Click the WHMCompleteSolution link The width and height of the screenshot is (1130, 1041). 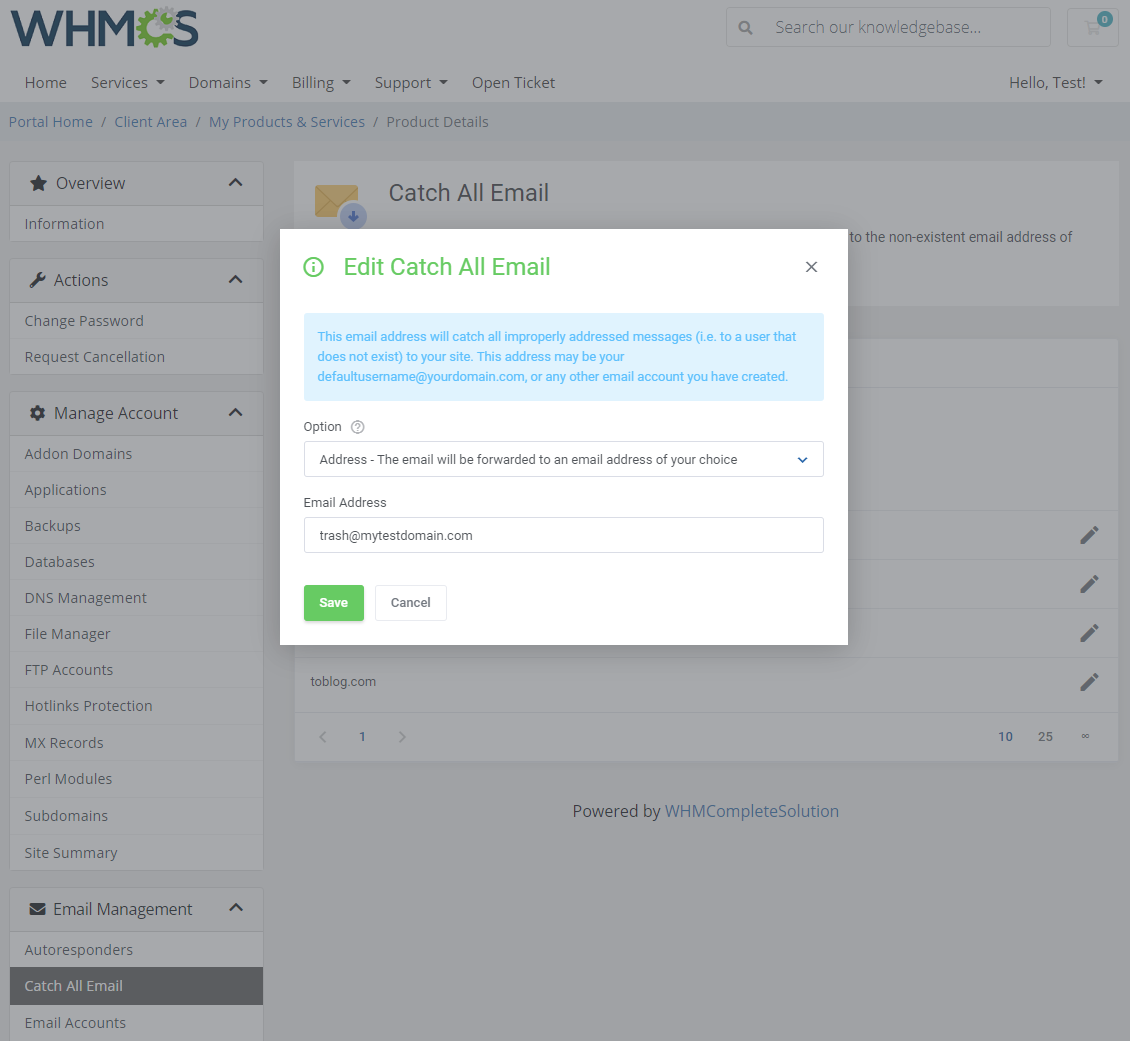(752, 811)
